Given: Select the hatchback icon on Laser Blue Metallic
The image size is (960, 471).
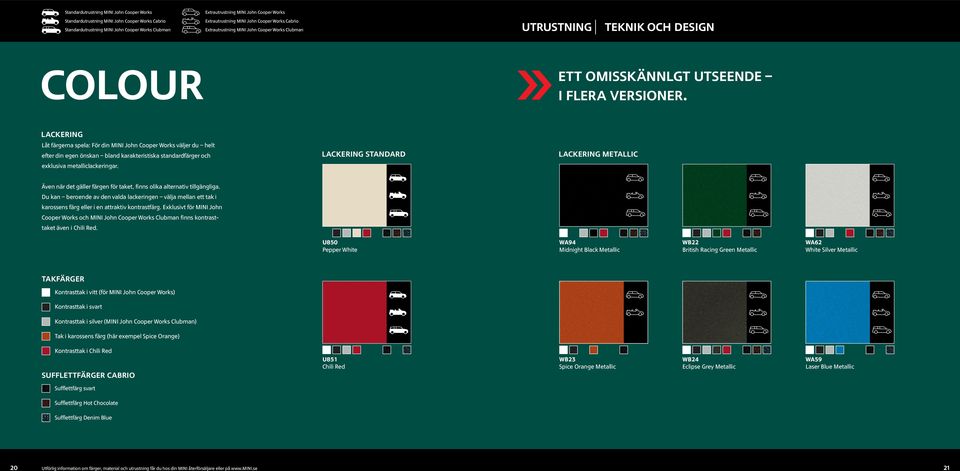Looking at the screenshot, I should [x=881, y=295].
